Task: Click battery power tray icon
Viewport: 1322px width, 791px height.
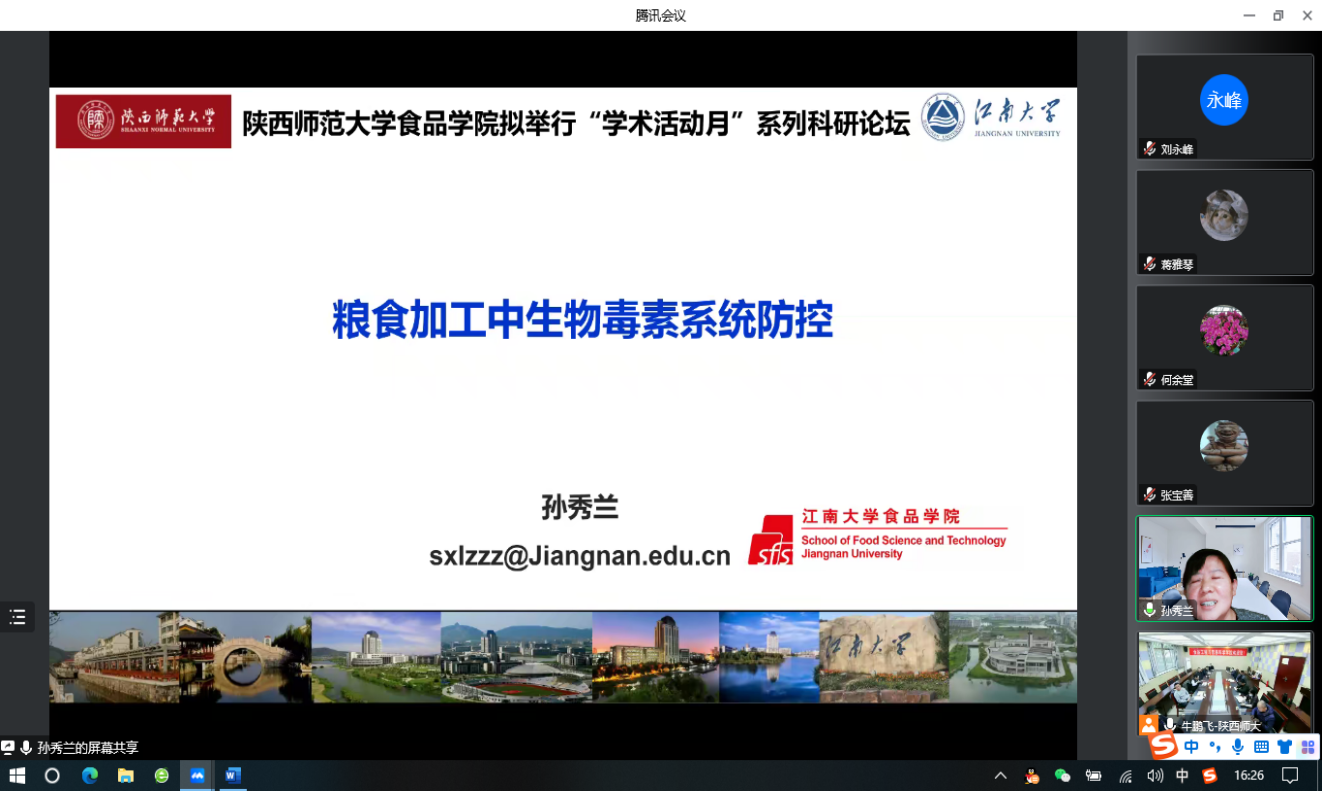Action: pyautogui.click(x=1094, y=776)
